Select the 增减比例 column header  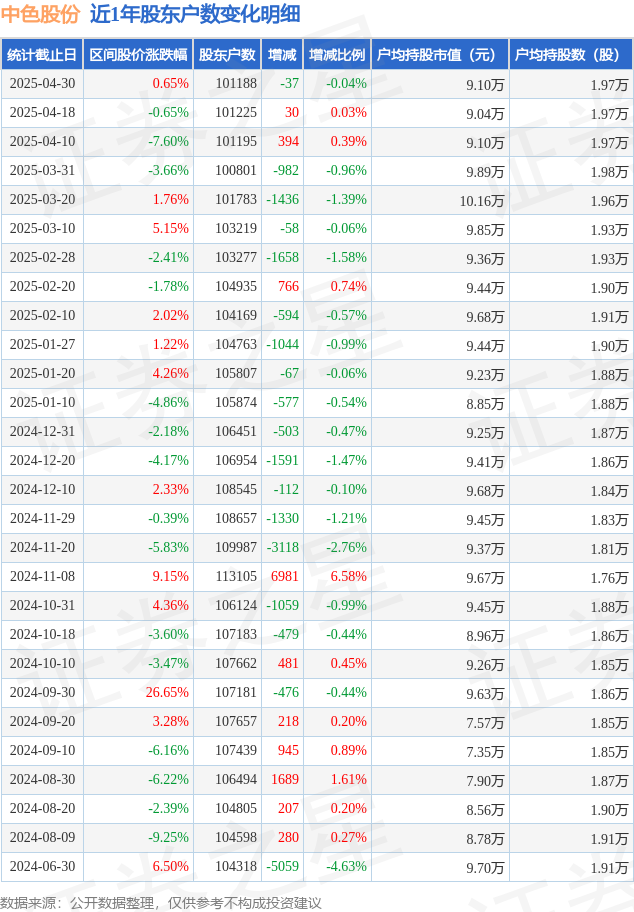click(x=337, y=55)
